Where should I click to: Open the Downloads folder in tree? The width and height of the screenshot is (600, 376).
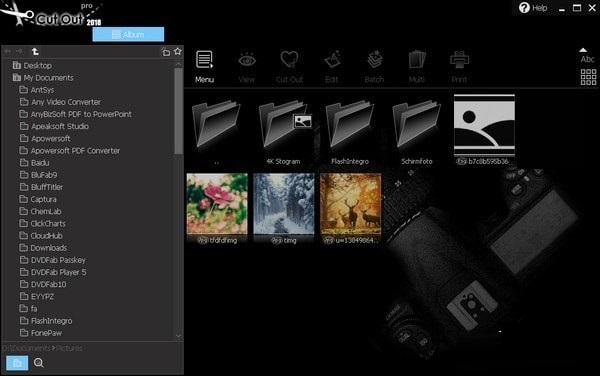(49, 248)
